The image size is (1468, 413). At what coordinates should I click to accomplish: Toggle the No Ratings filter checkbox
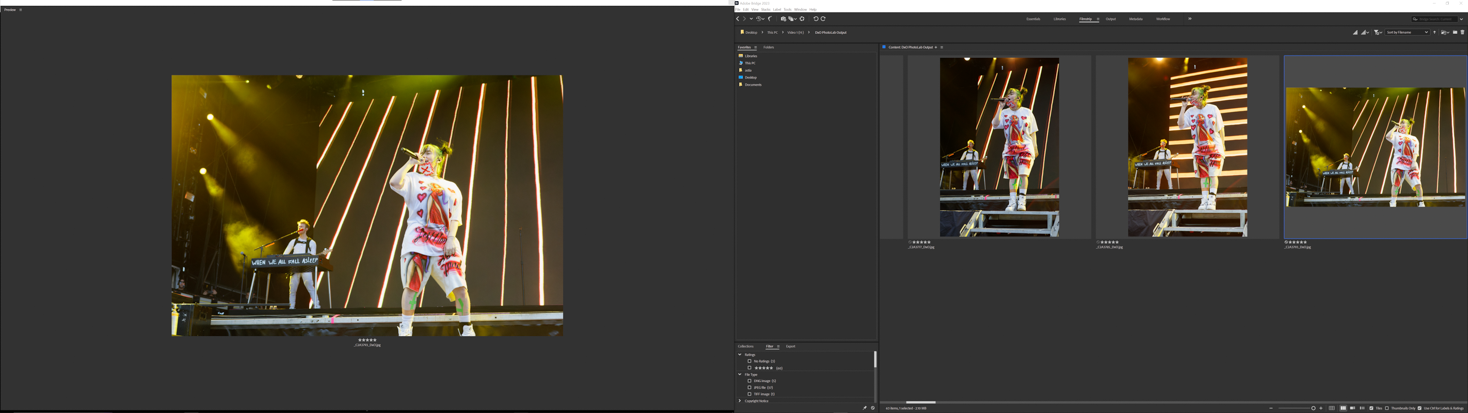[749, 361]
